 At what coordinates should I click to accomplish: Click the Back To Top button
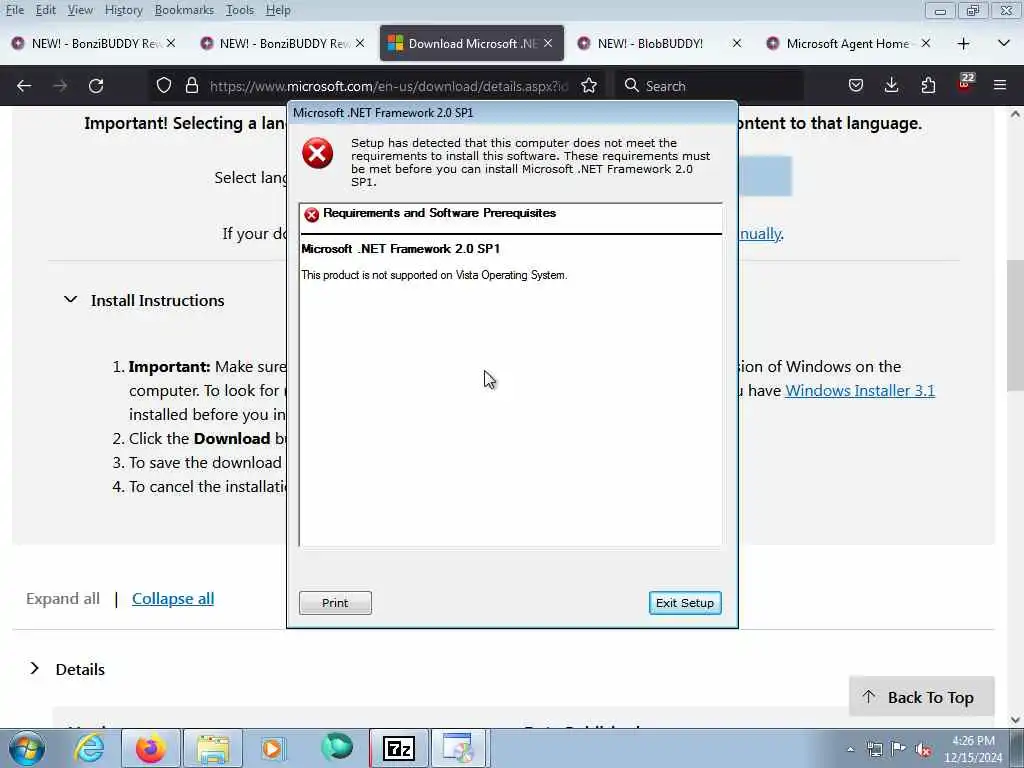(921, 697)
